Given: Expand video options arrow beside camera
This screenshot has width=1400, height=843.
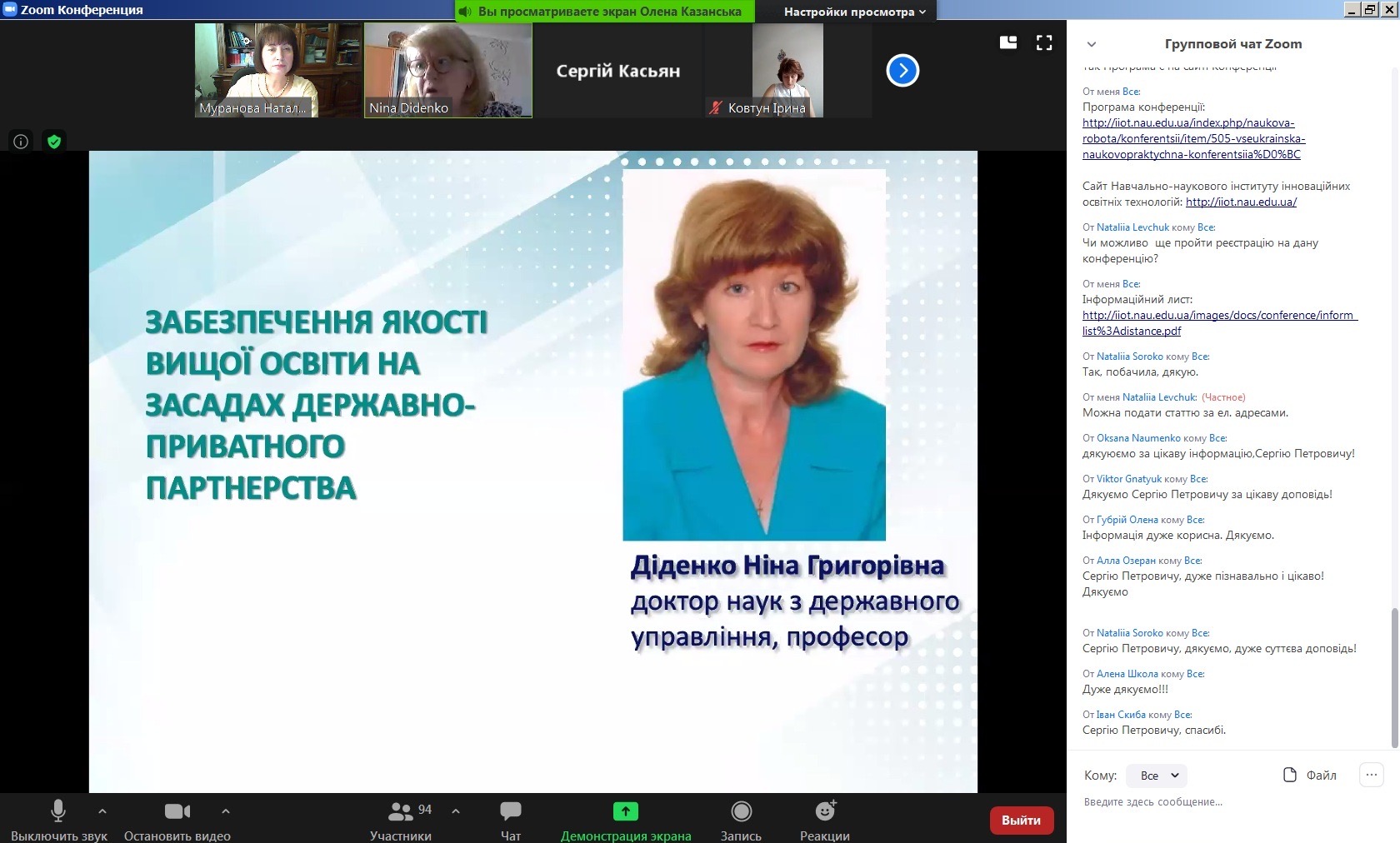Looking at the screenshot, I should coord(225,811).
